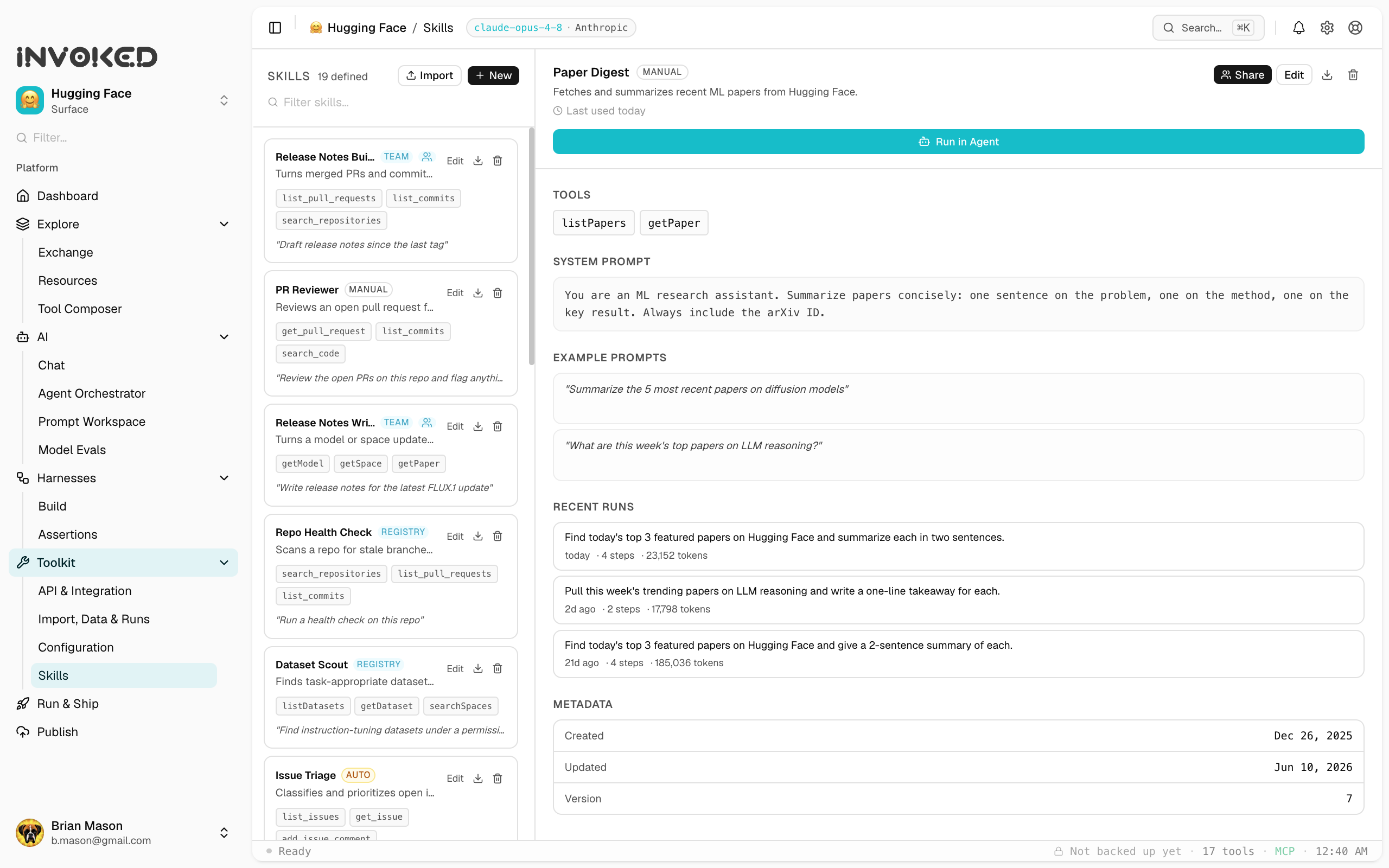Click the MCP status bar indicator
This screenshot has width=1389, height=868.
pyautogui.click(x=1284, y=851)
